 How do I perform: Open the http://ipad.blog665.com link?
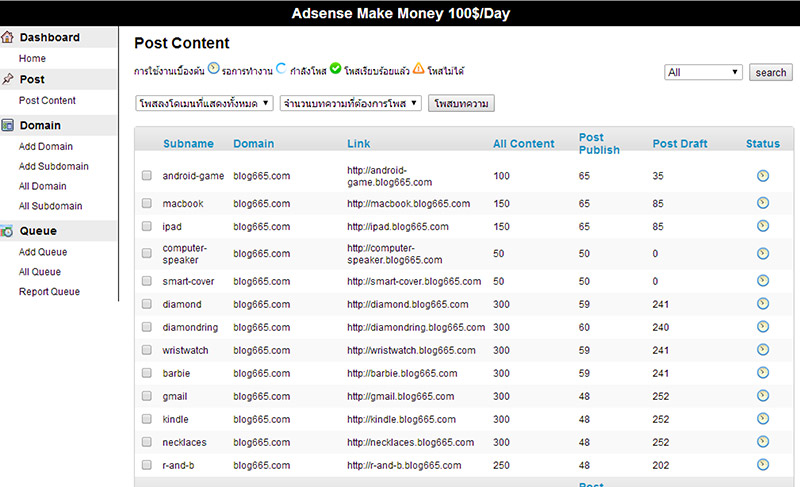[397, 227]
